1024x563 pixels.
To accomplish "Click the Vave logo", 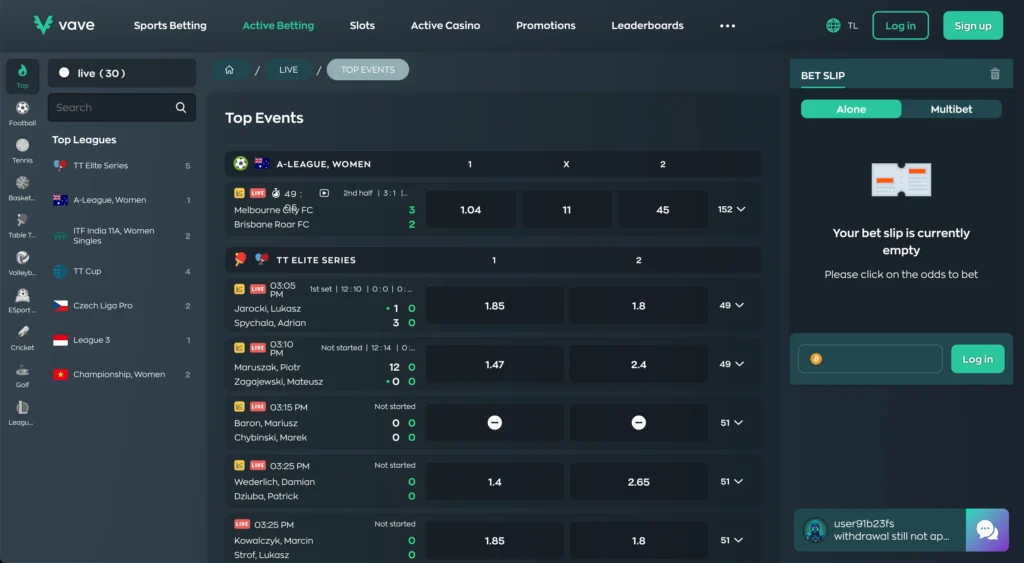I will coord(64,25).
